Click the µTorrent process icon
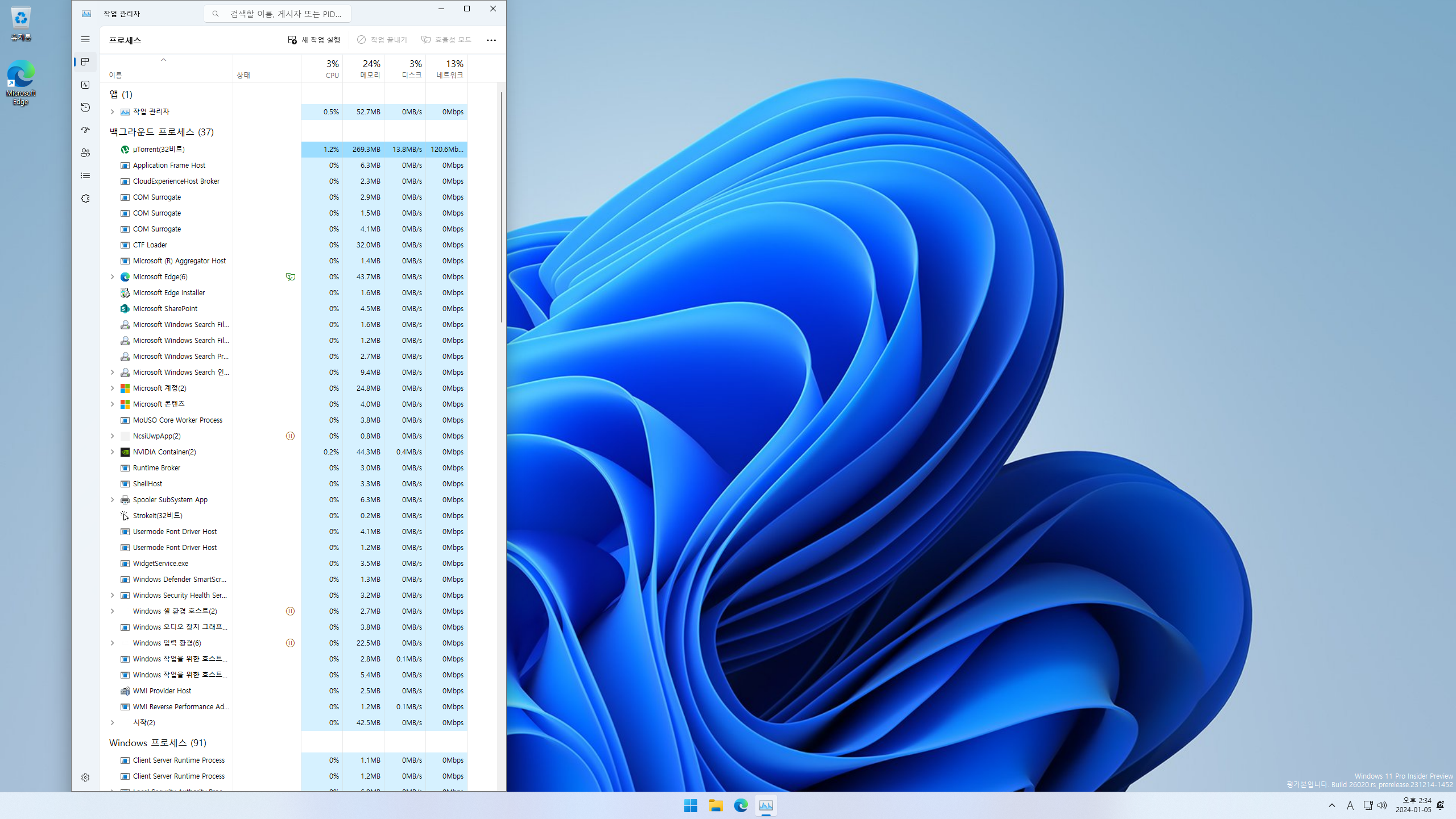The height and width of the screenshot is (819, 1456). point(125,149)
